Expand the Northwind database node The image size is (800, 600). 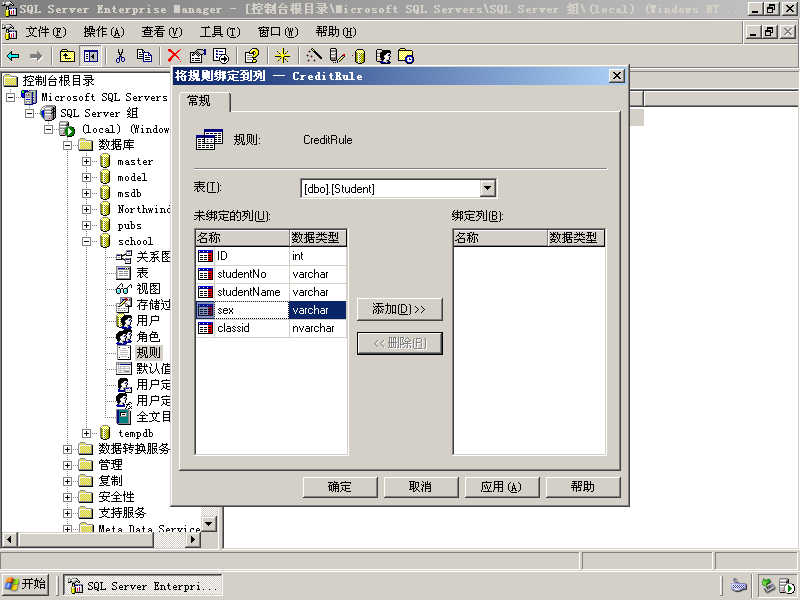[87, 210]
